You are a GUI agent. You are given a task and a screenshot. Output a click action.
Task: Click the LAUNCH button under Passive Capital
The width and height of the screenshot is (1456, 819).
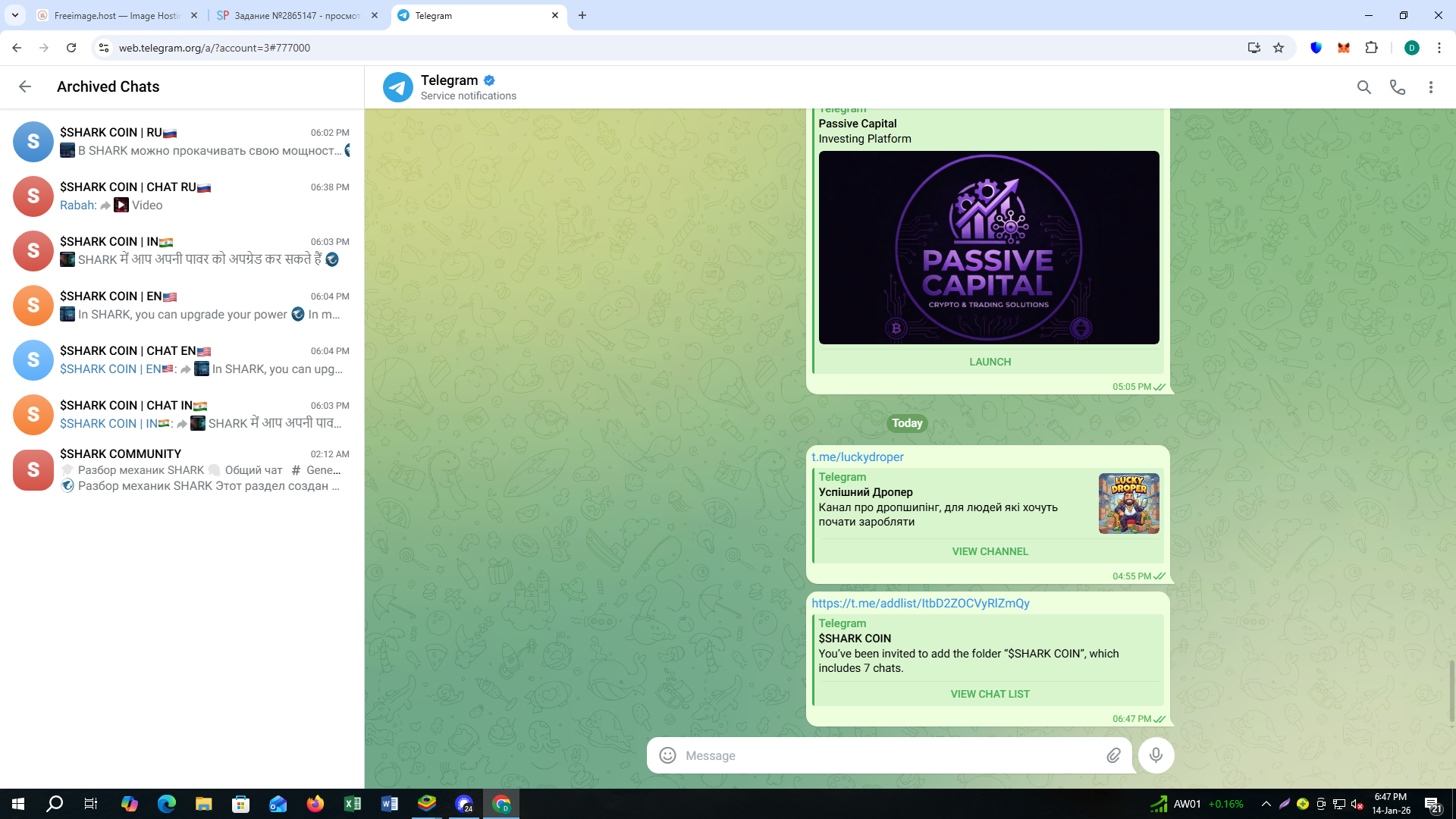(990, 362)
